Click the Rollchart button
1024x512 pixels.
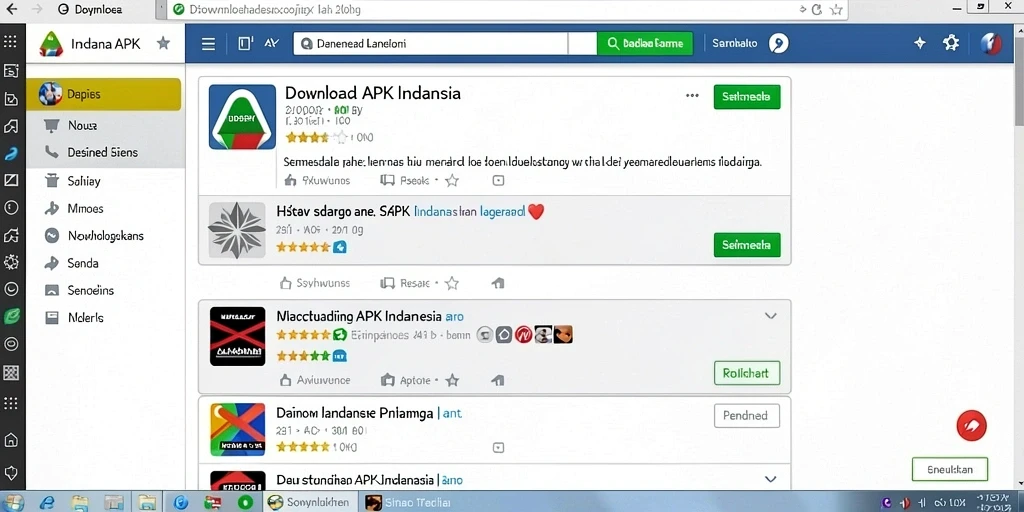(x=746, y=373)
